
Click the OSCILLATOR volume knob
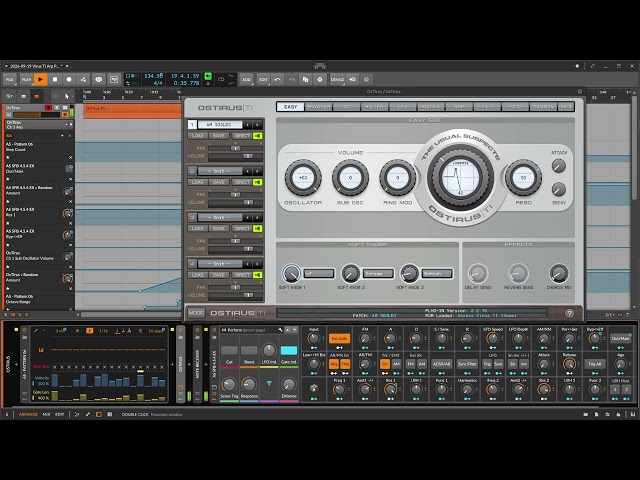point(303,178)
